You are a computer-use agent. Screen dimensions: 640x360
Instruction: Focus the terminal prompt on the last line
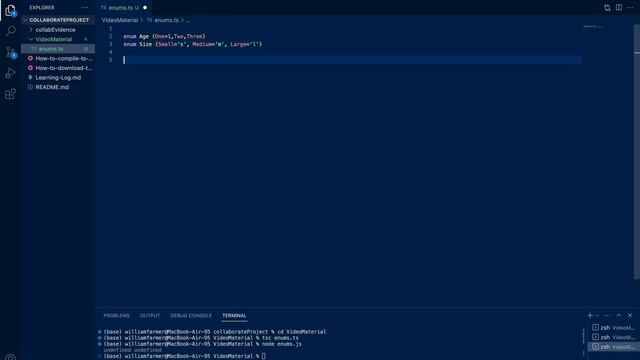(x=264, y=356)
